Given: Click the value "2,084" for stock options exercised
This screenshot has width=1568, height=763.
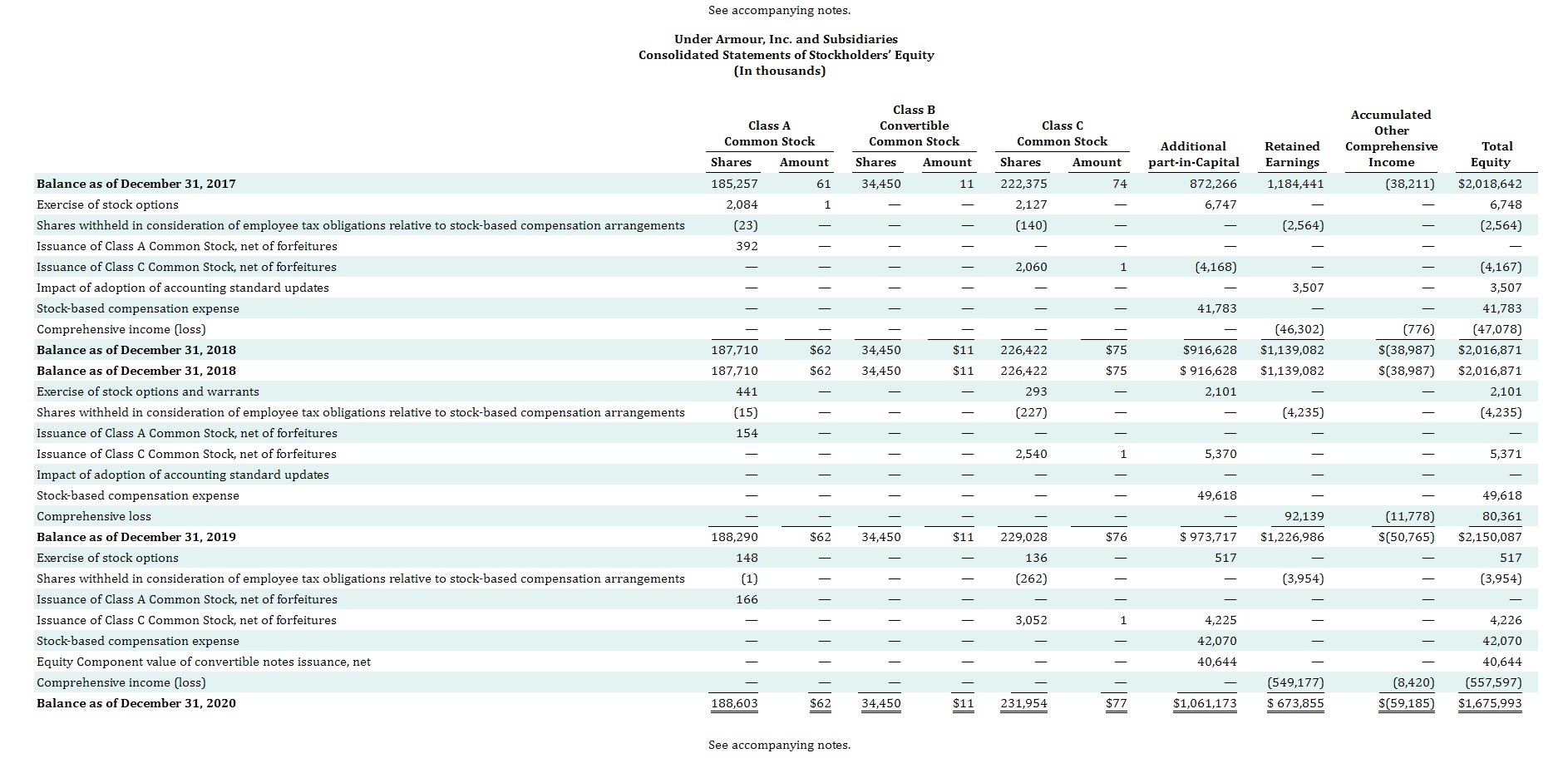Looking at the screenshot, I should point(742,204).
